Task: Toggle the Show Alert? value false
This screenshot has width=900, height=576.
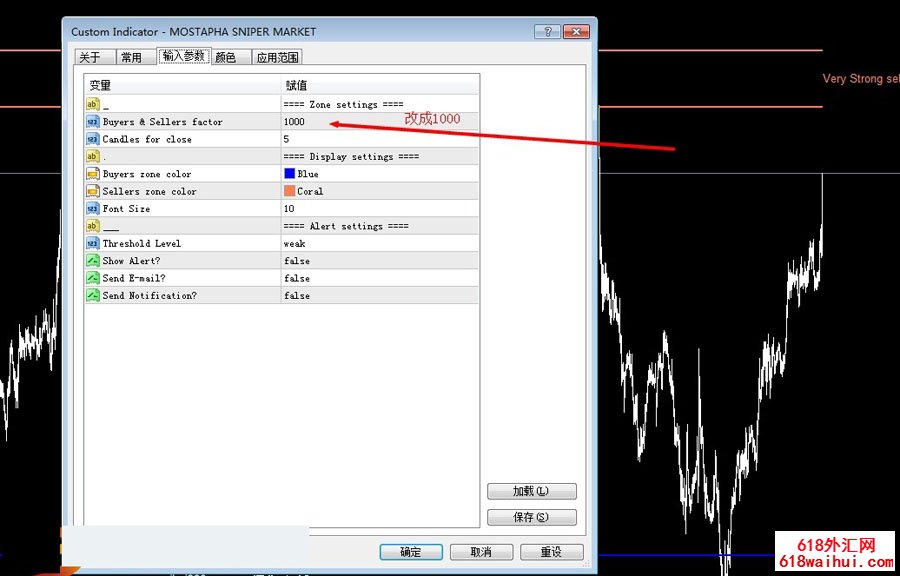Action: [x=297, y=261]
